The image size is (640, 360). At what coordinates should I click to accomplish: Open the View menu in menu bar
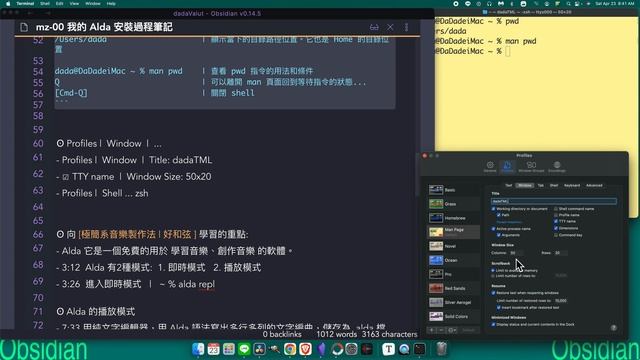point(74,4)
